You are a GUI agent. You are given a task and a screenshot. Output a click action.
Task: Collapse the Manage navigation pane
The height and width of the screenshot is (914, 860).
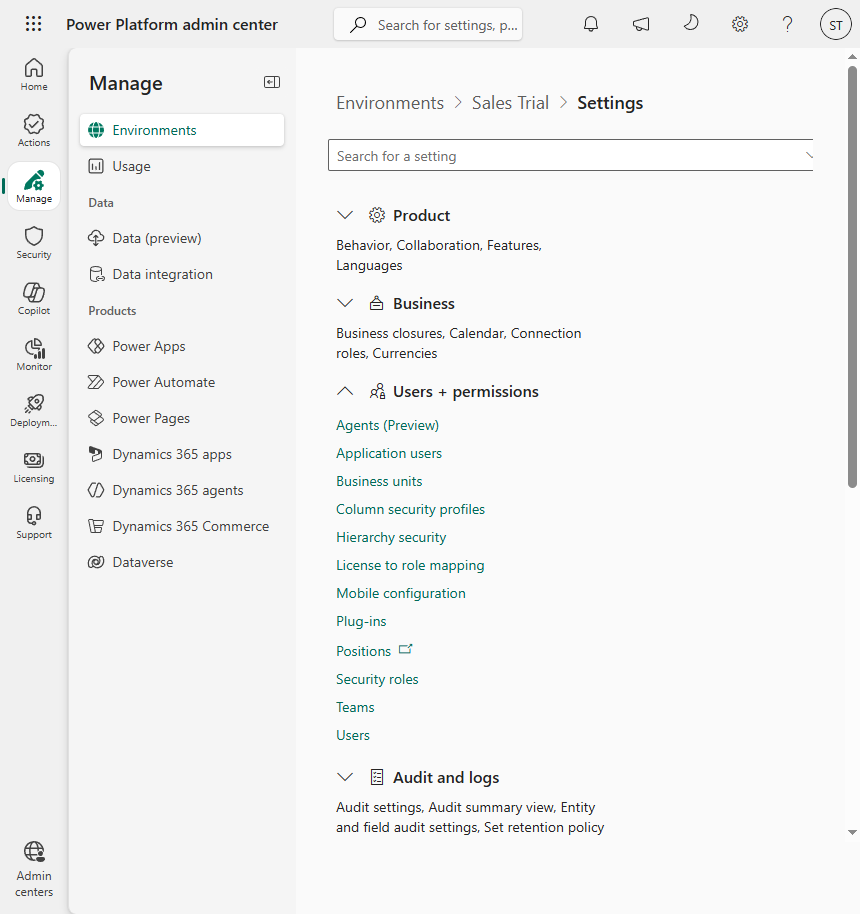pyautogui.click(x=272, y=82)
